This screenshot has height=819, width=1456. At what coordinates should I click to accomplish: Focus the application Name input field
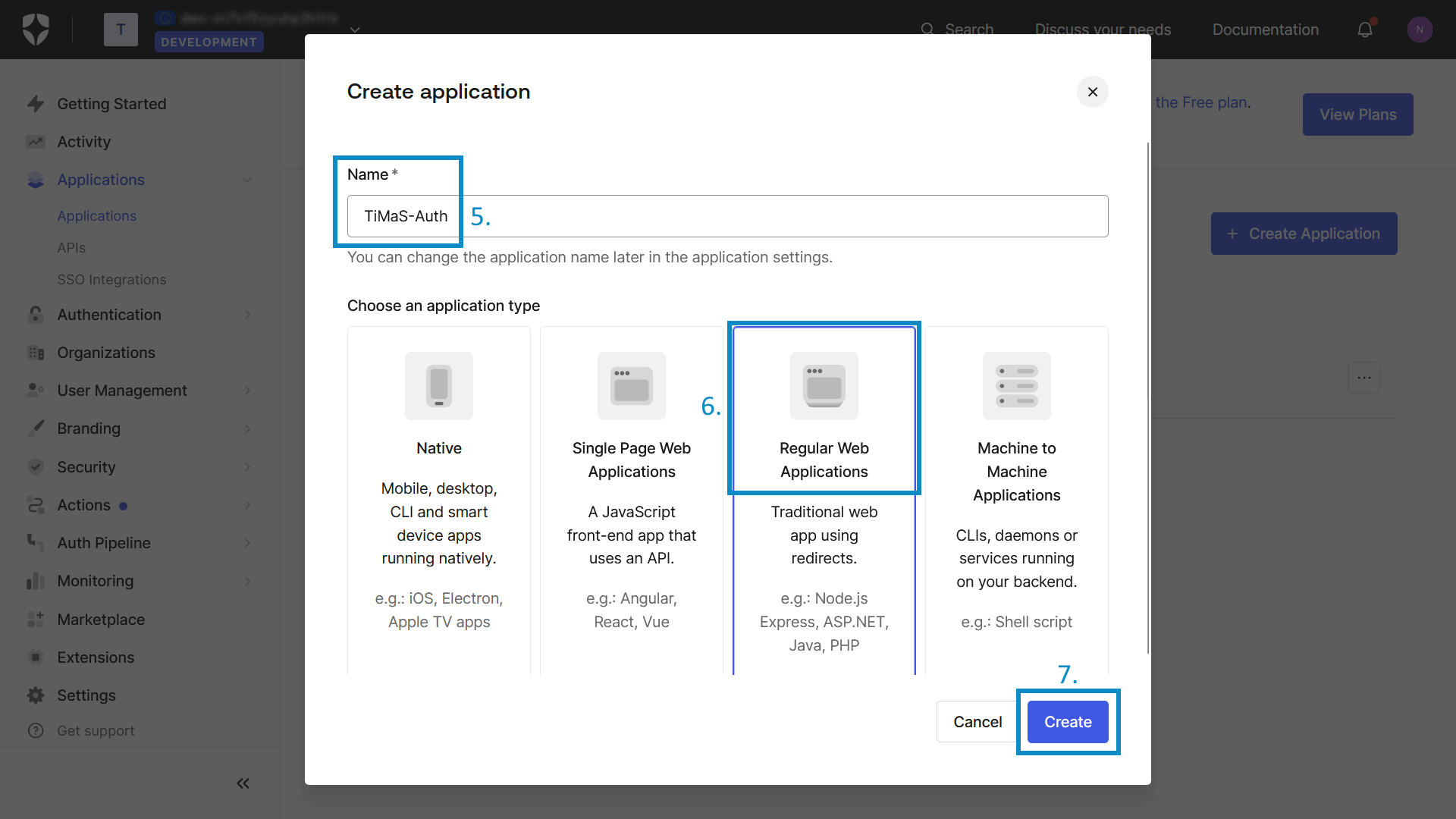point(728,216)
